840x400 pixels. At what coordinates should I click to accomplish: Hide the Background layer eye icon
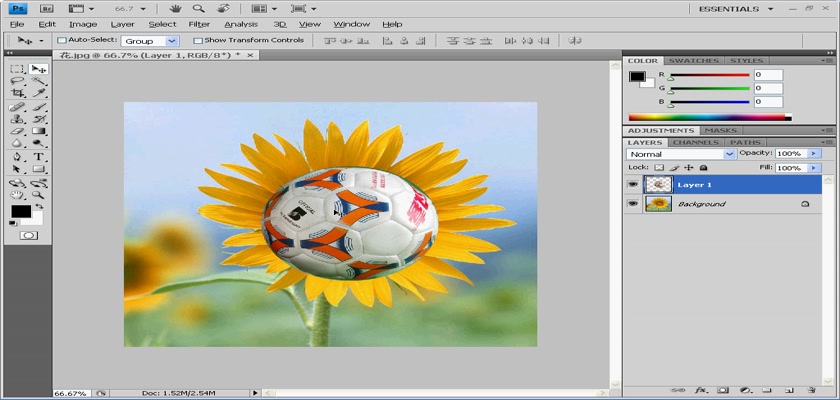coord(633,203)
